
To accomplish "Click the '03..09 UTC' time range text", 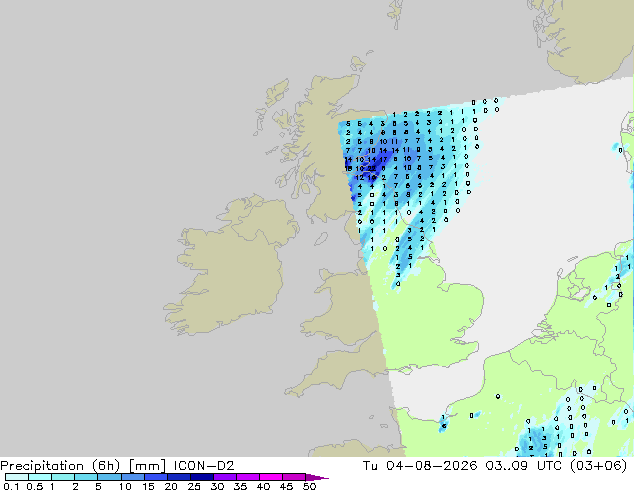I will (524, 466).
